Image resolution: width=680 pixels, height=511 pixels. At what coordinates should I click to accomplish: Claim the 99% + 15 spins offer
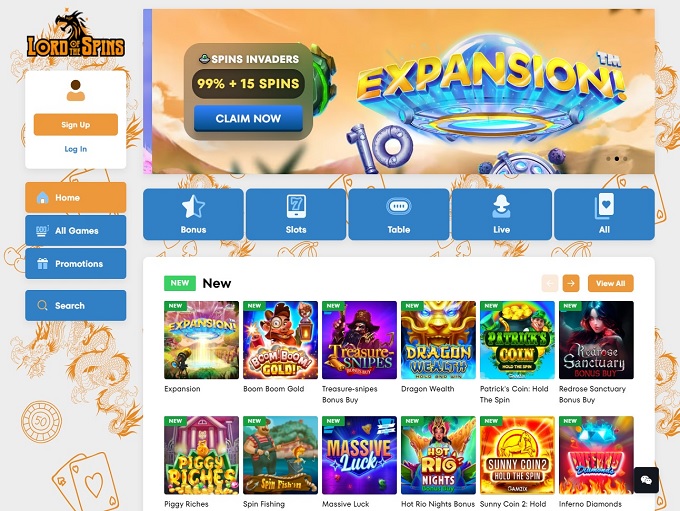248,118
